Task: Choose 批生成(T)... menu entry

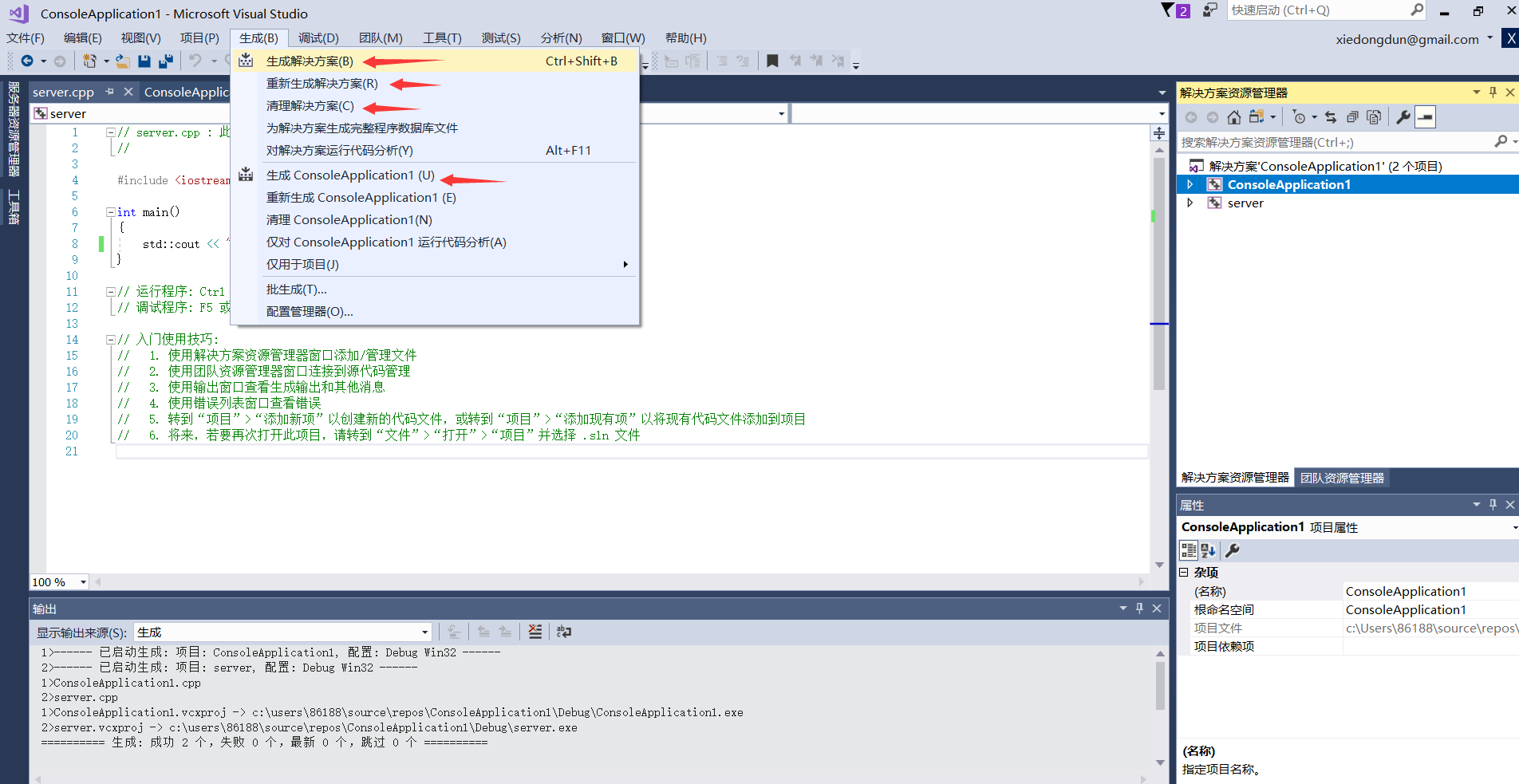Action: pos(434,289)
